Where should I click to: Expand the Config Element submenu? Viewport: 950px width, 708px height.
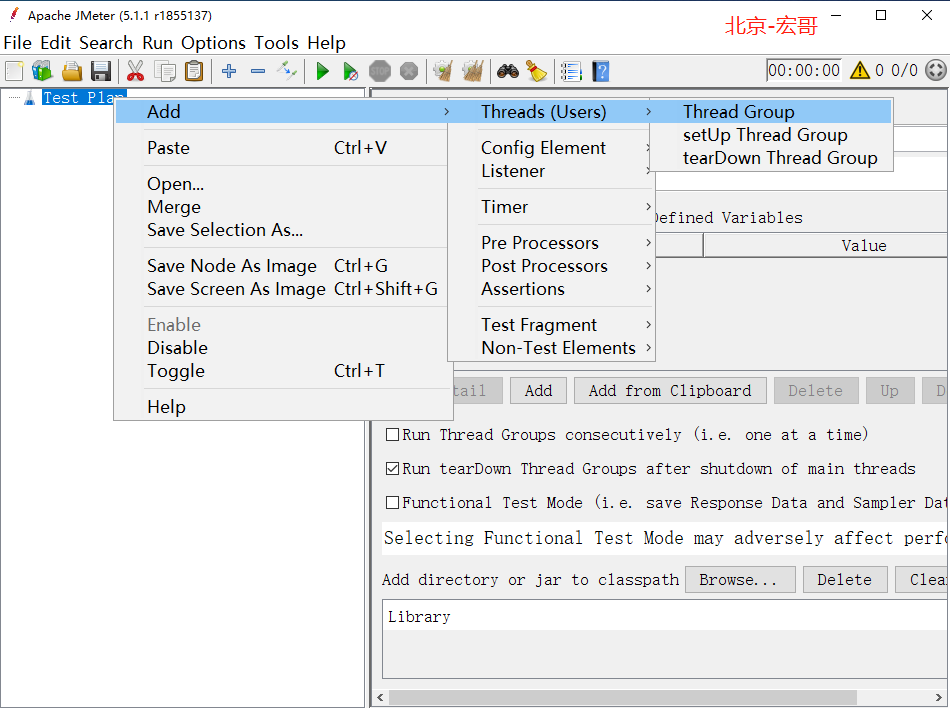553,148
